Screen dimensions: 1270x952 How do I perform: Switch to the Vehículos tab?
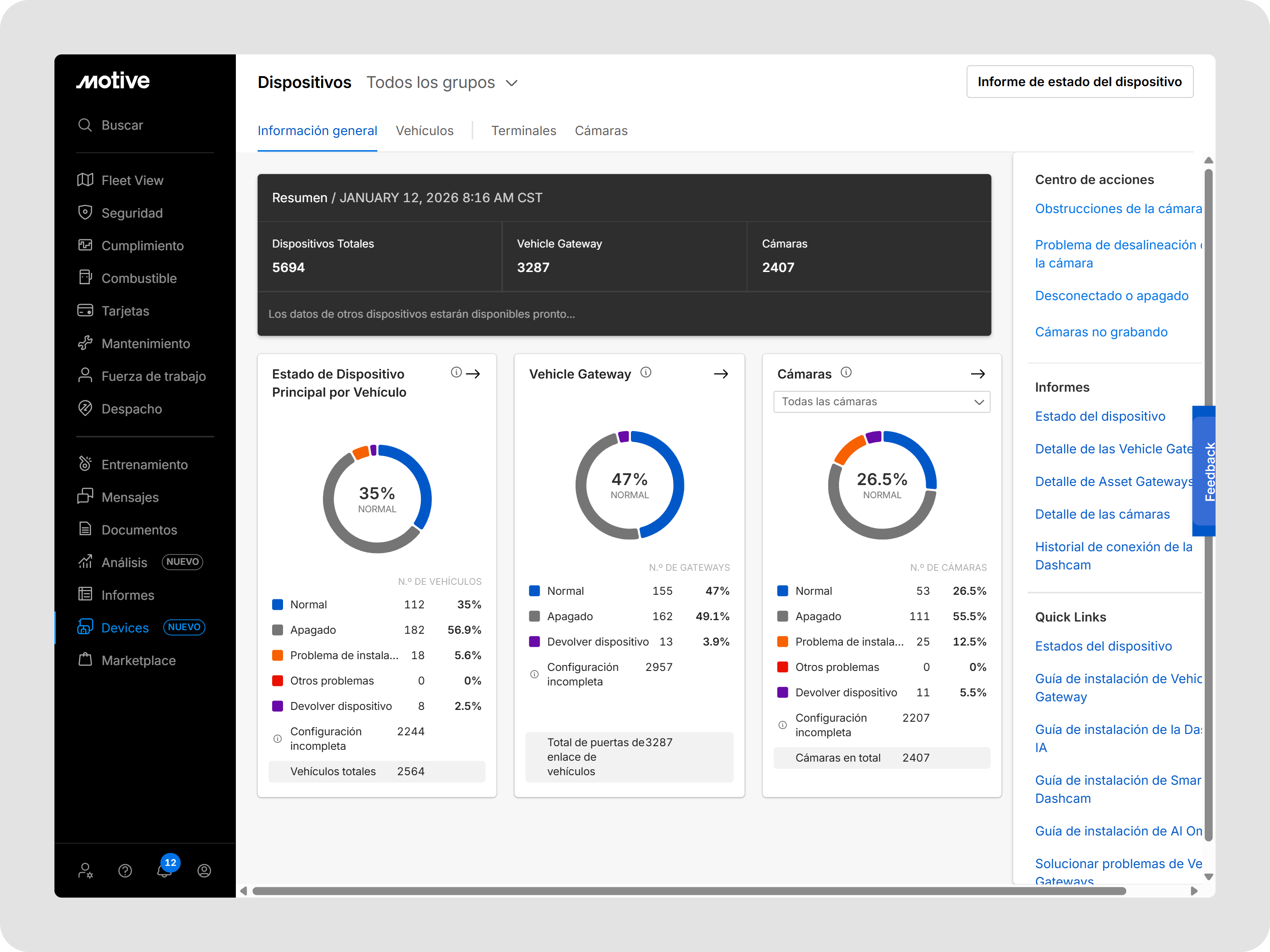[x=425, y=130]
